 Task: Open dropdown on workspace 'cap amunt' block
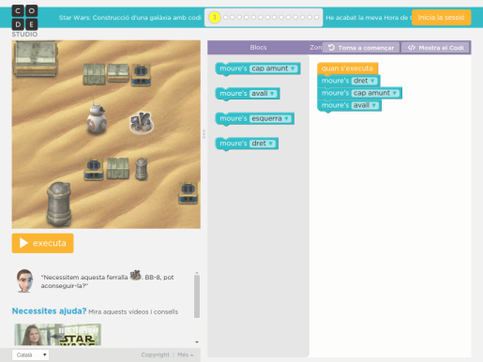click(395, 93)
